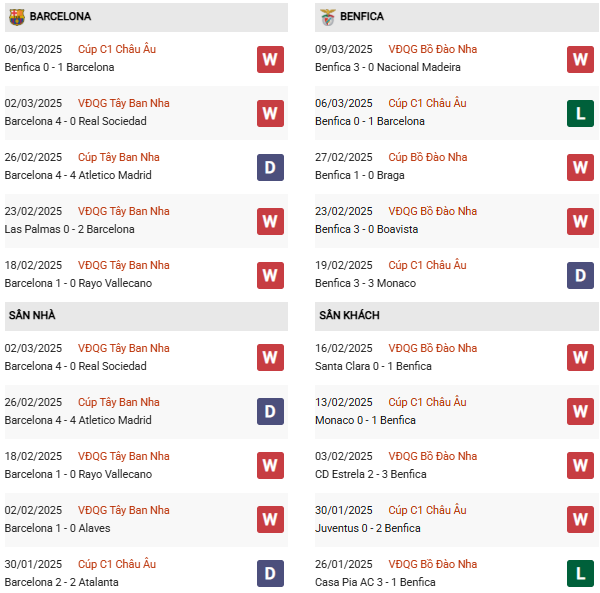The image size is (600, 593).
Task: Click W badge for Santa Clara 0 - 1 Benfica
Action: click(x=580, y=357)
